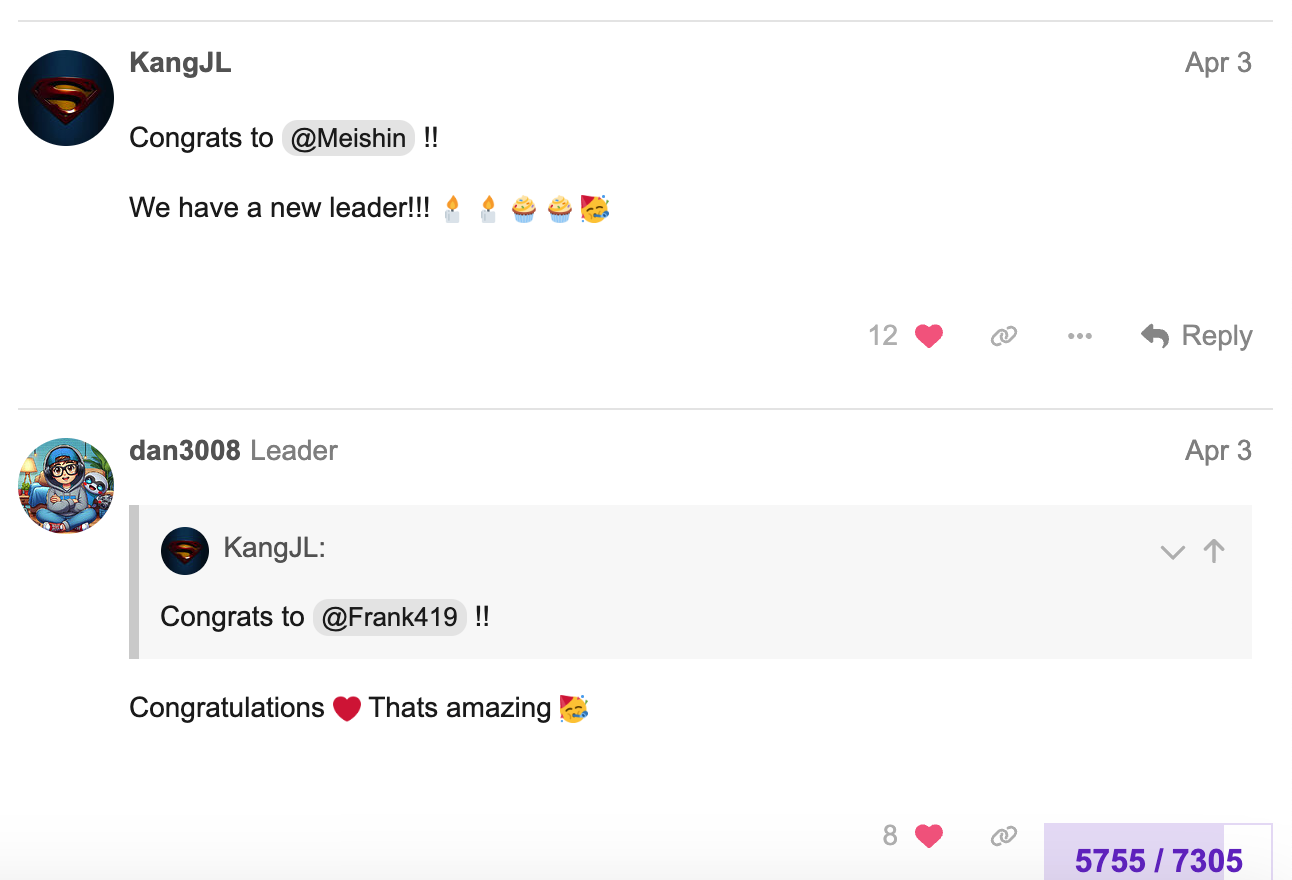Reply to KangJL's post
Image resolution: width=1292 pixels, height=880 pixels.
tap(1197, 336)
